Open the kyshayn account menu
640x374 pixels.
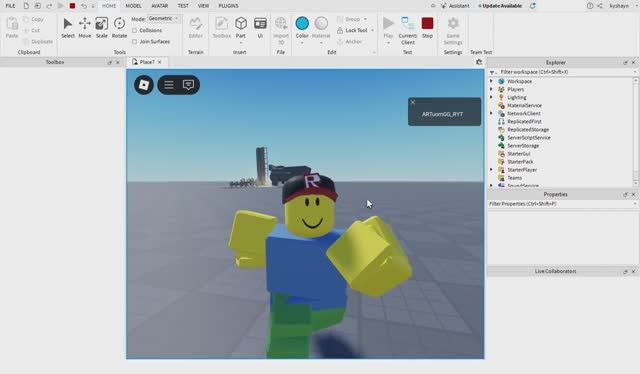point(619,6)
